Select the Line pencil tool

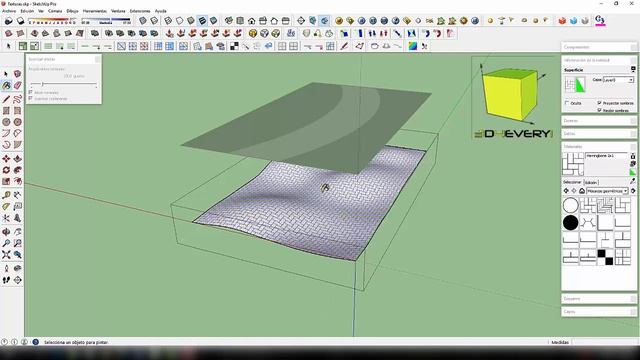pos(6,99)
